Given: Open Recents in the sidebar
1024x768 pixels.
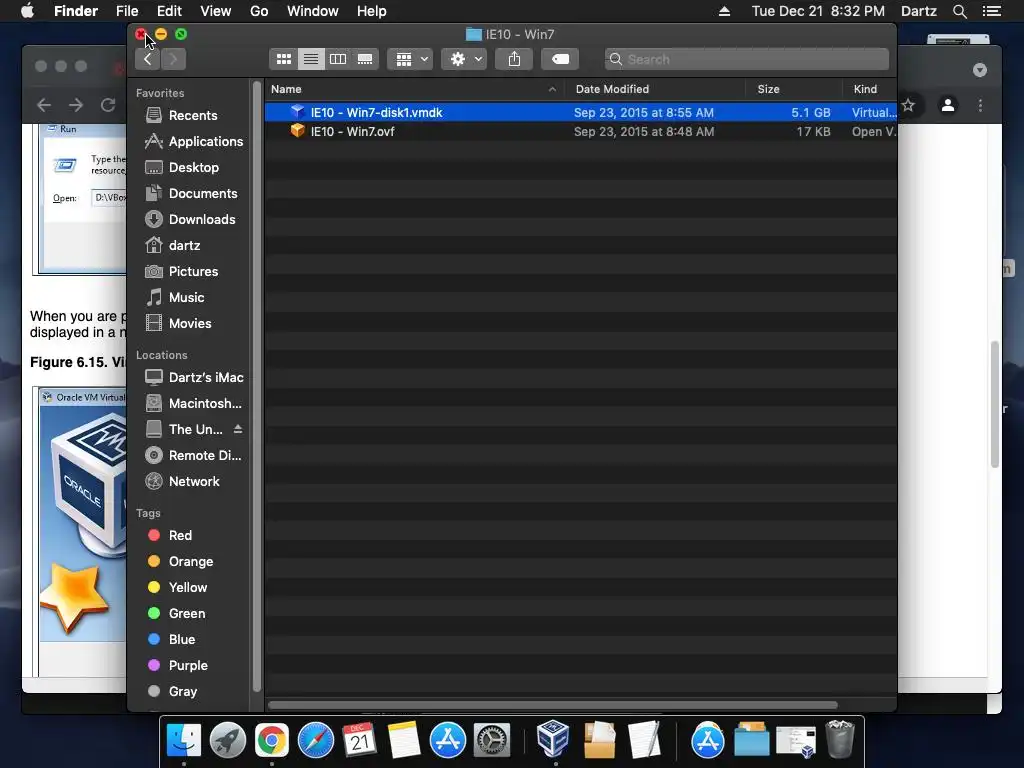Looking at the screenshot, I should (x=192, y=116).
